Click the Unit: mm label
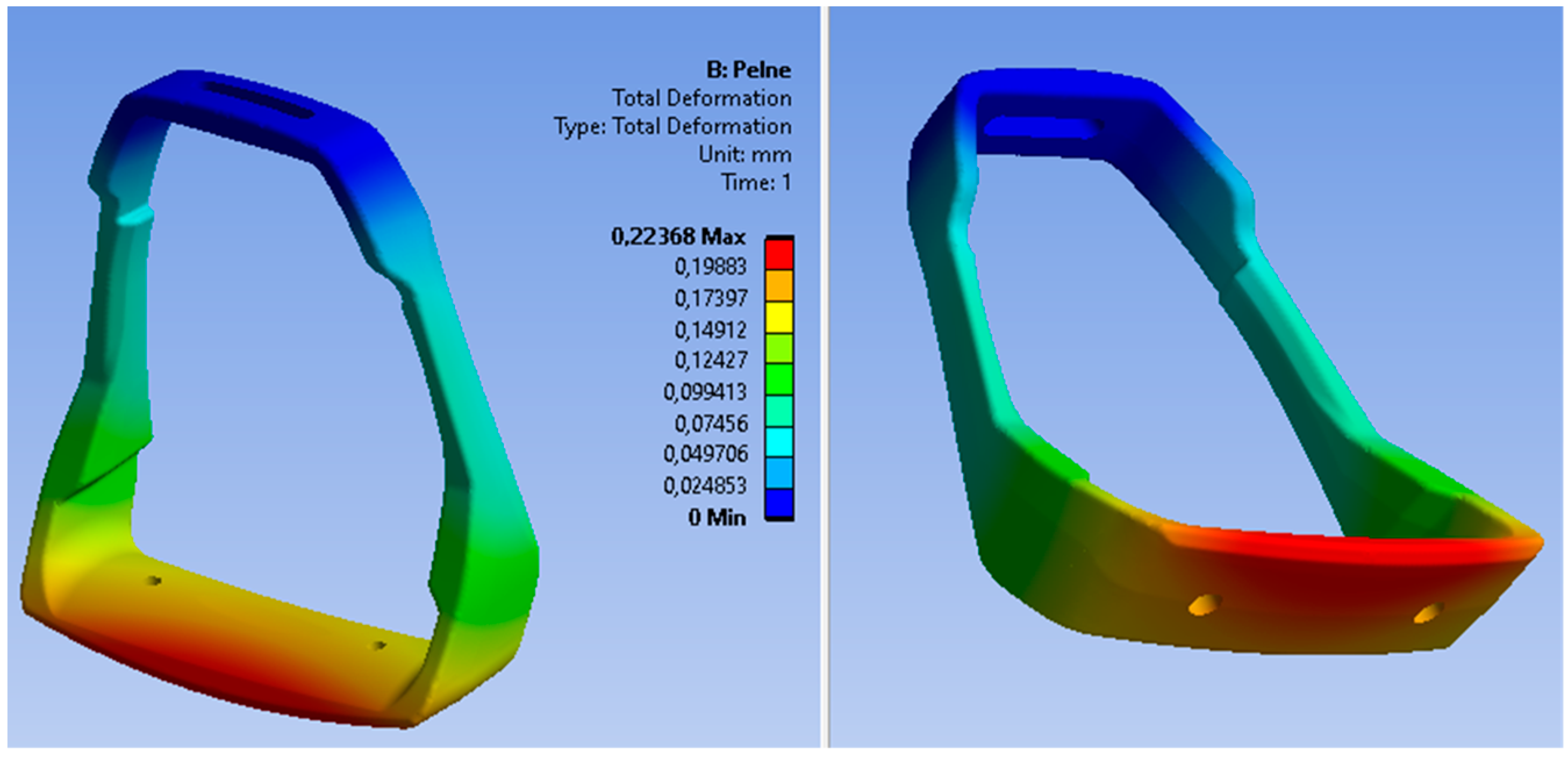1568x757 pixels. [x=745, y=155]
